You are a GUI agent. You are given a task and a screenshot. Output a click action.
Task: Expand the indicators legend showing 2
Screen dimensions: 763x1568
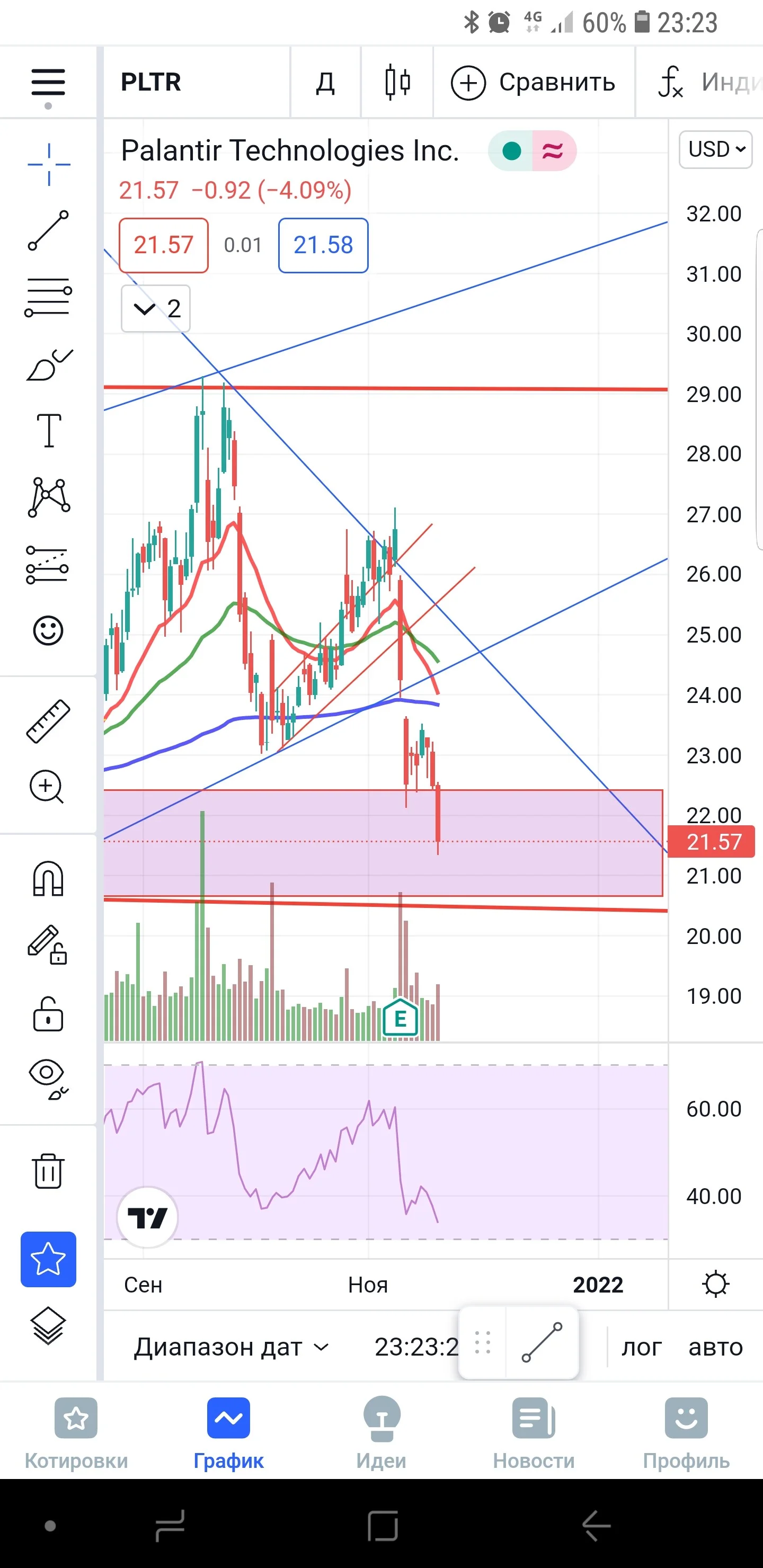(156, 309)
